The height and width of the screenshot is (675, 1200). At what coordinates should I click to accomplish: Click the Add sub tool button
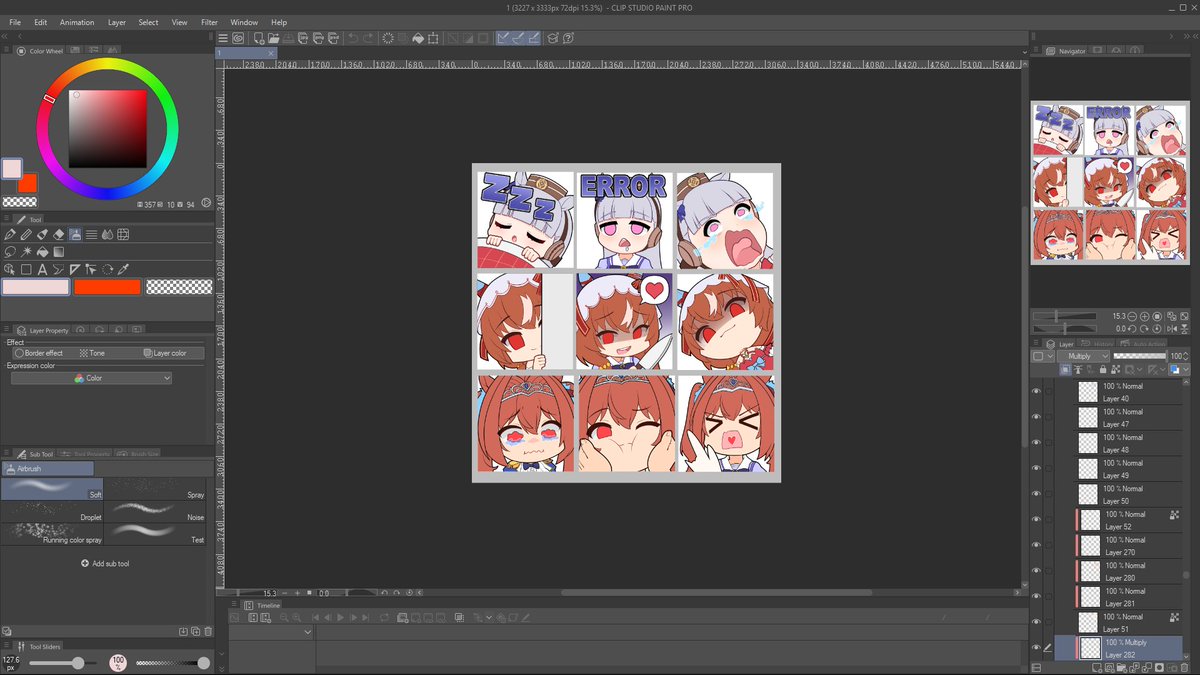click(x=104, y=563)
